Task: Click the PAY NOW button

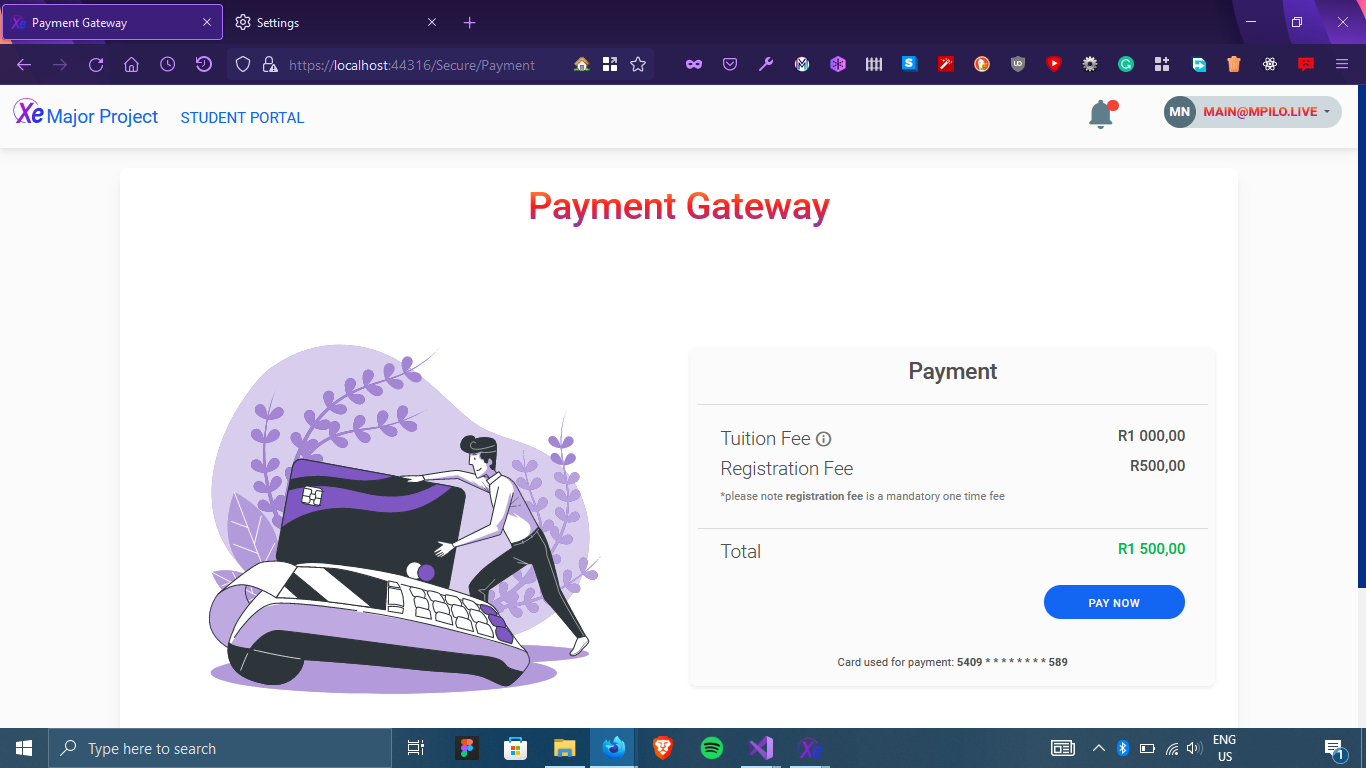Action: point(1114,603)
